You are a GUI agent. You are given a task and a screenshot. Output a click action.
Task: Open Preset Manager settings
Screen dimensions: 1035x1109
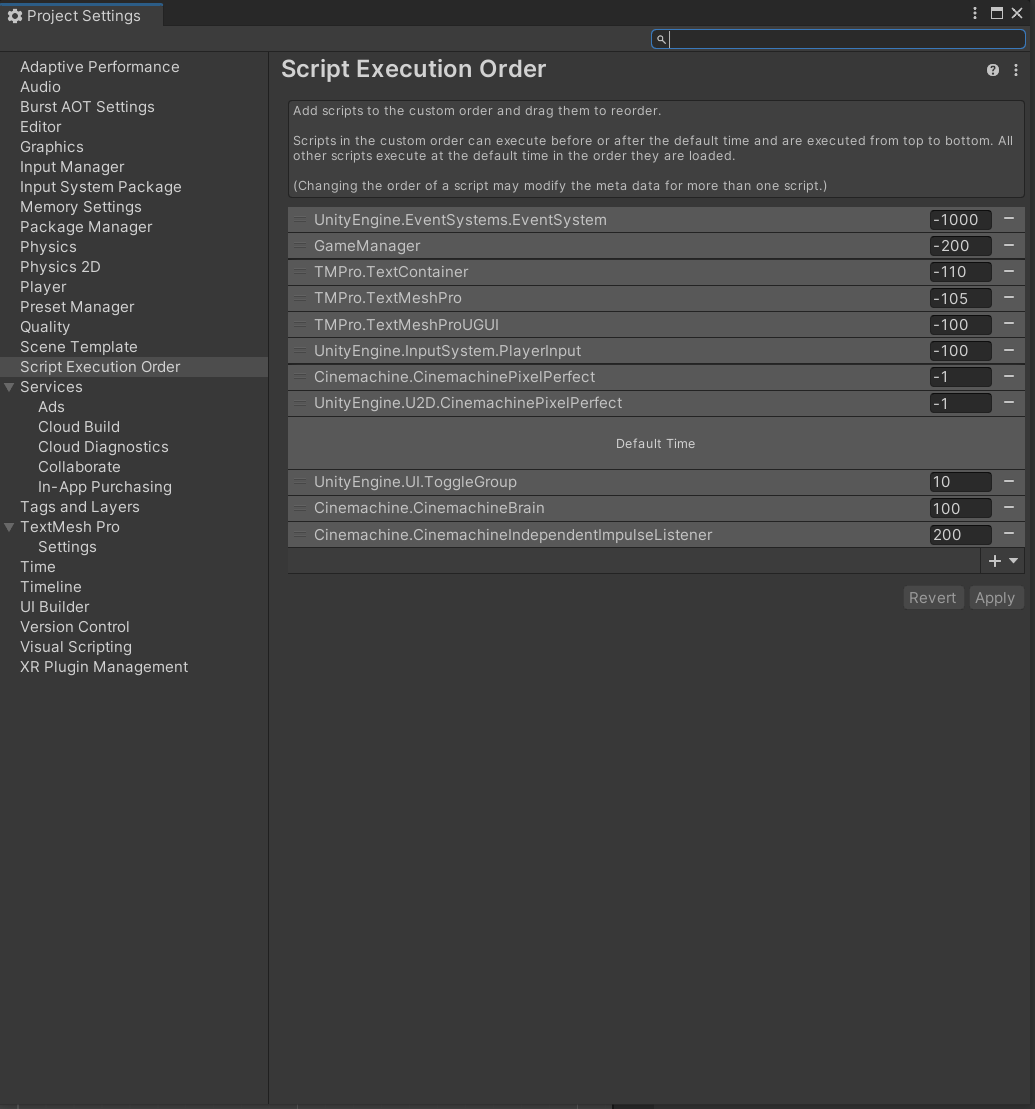77,307
